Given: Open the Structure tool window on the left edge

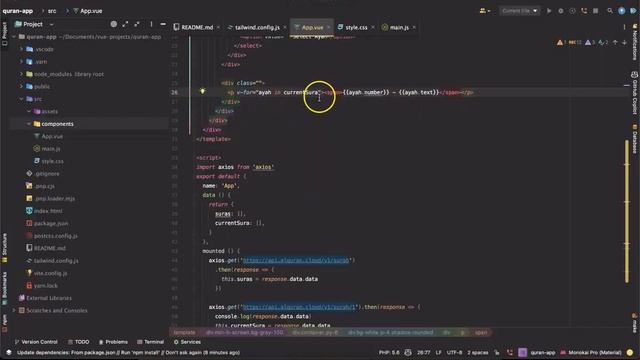Looking at the screenshot, I should tap(4, 248).
